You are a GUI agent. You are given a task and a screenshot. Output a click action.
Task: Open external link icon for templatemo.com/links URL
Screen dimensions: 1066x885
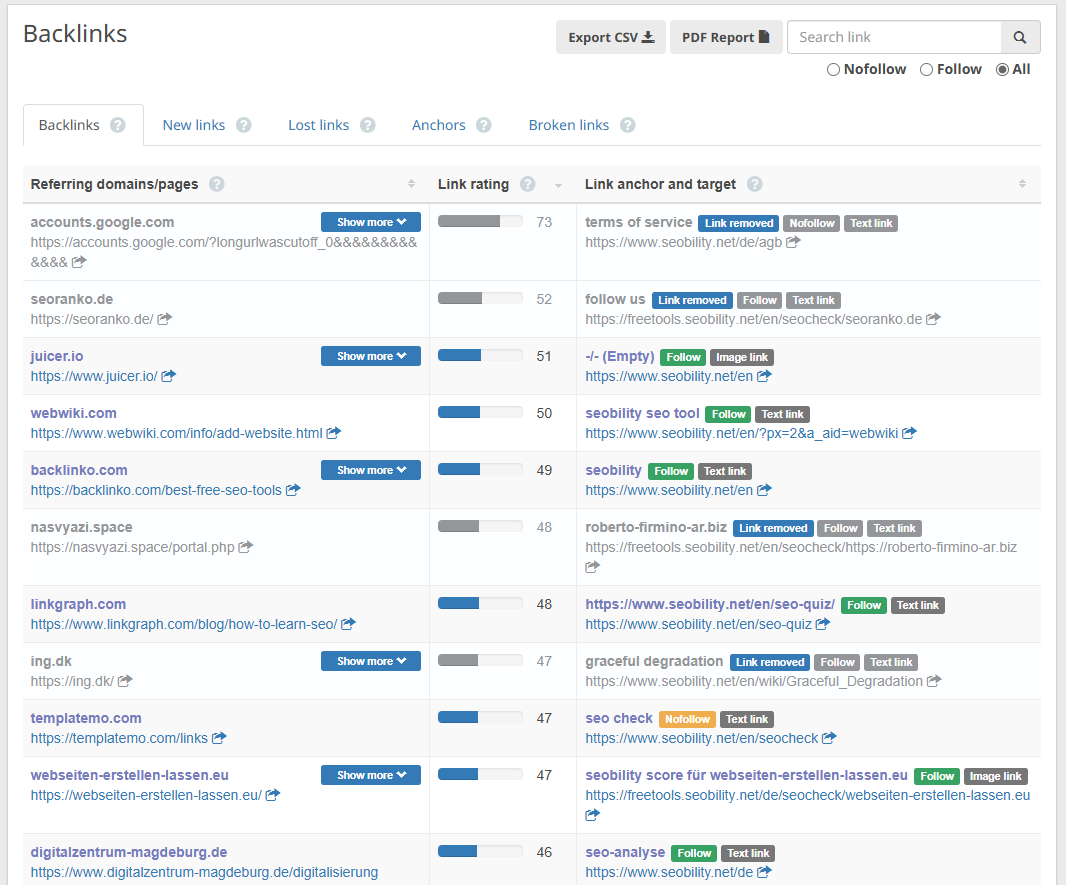tap(219, 738)
